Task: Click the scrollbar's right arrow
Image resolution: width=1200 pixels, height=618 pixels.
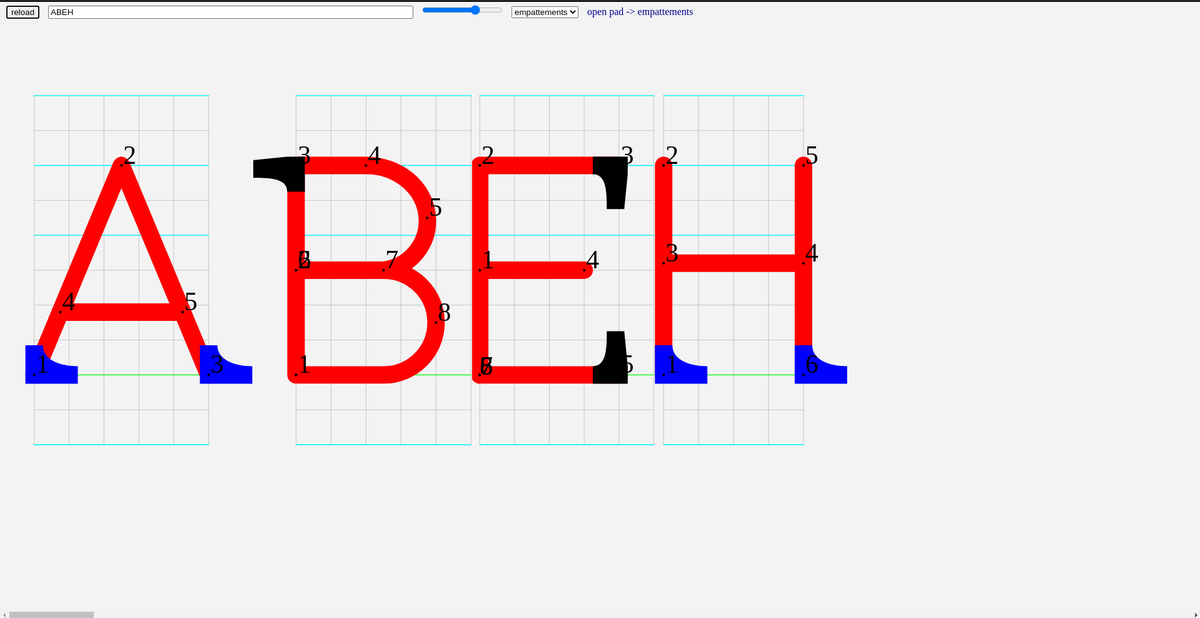Action: point(1195,614)
